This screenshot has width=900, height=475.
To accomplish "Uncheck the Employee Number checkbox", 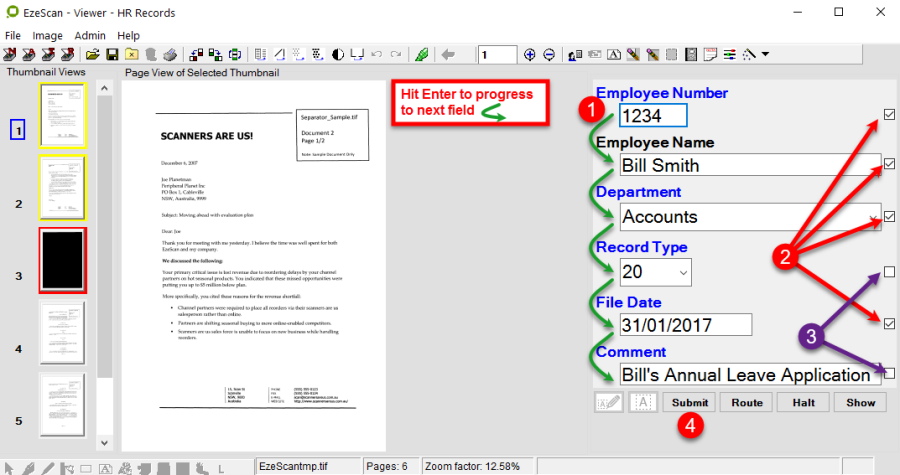I will (888, 116).
